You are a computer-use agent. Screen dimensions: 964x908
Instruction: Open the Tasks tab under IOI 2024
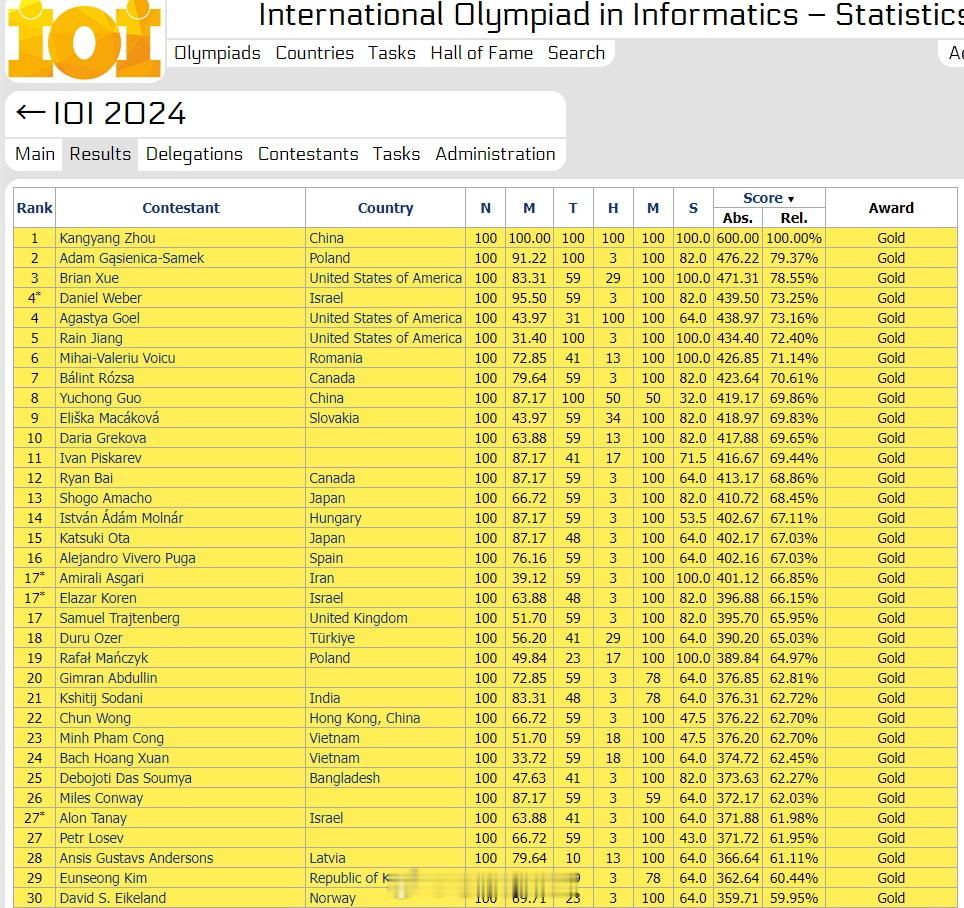click(396, 154)
